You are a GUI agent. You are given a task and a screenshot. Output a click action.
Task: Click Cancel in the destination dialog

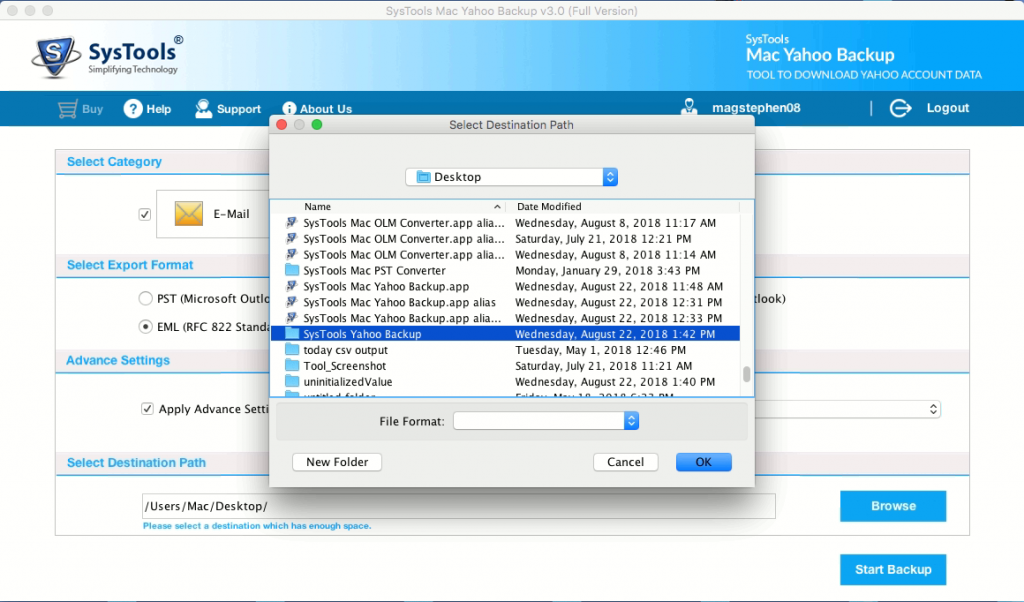click(625, 462)
